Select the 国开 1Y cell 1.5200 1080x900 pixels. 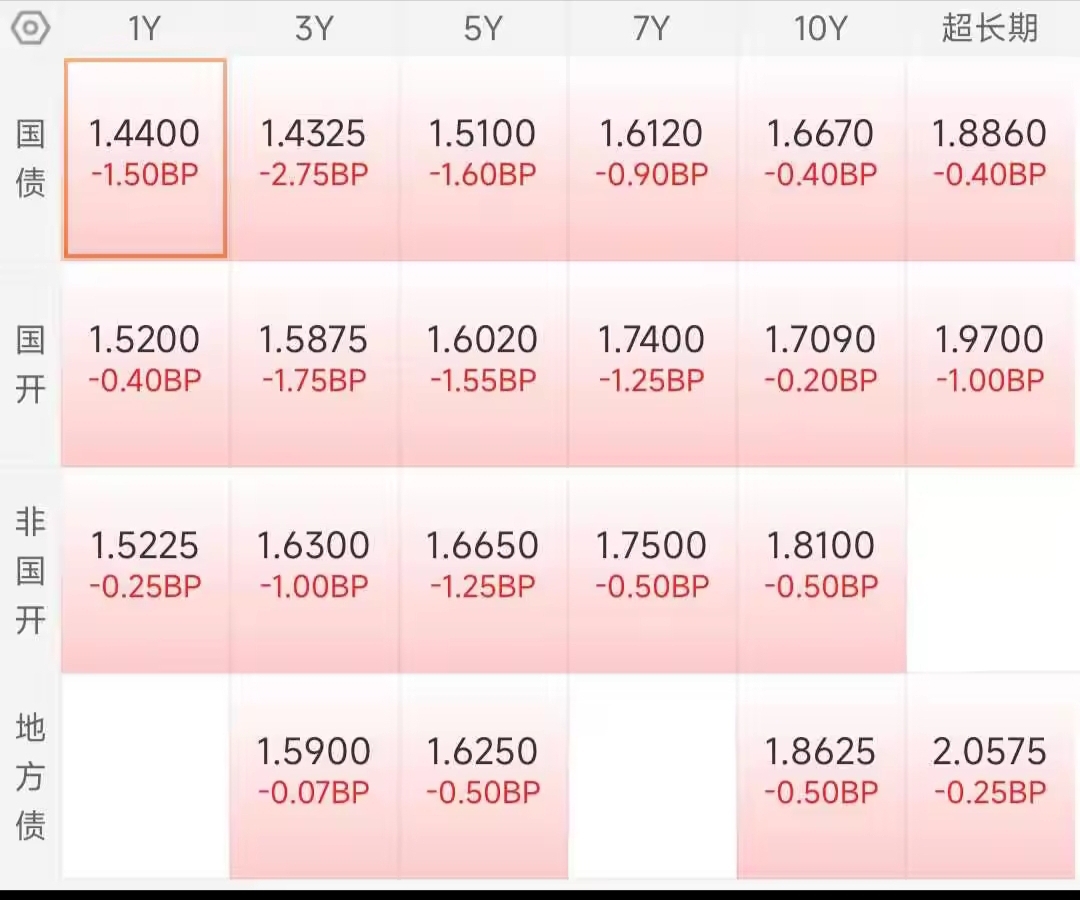[145, 364]
